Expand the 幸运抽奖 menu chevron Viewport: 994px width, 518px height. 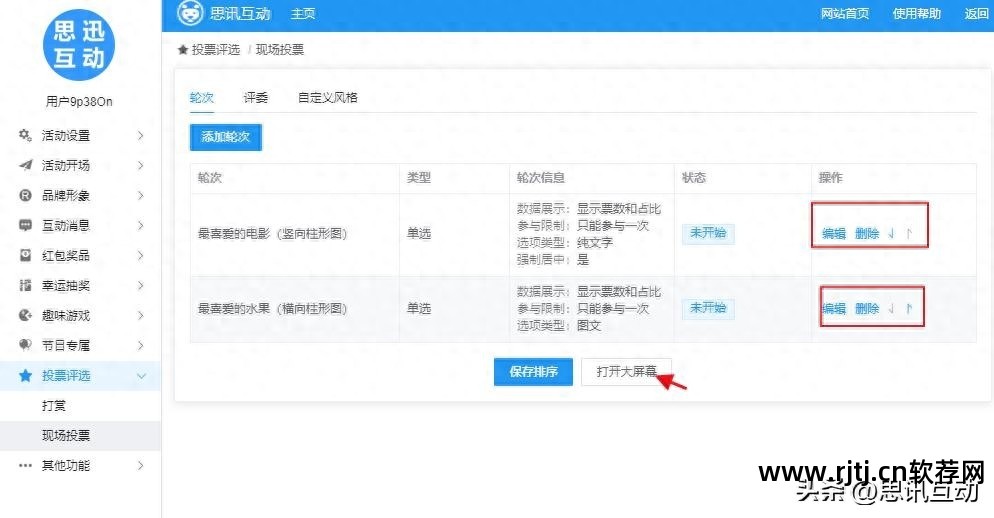tap(141, 285)
